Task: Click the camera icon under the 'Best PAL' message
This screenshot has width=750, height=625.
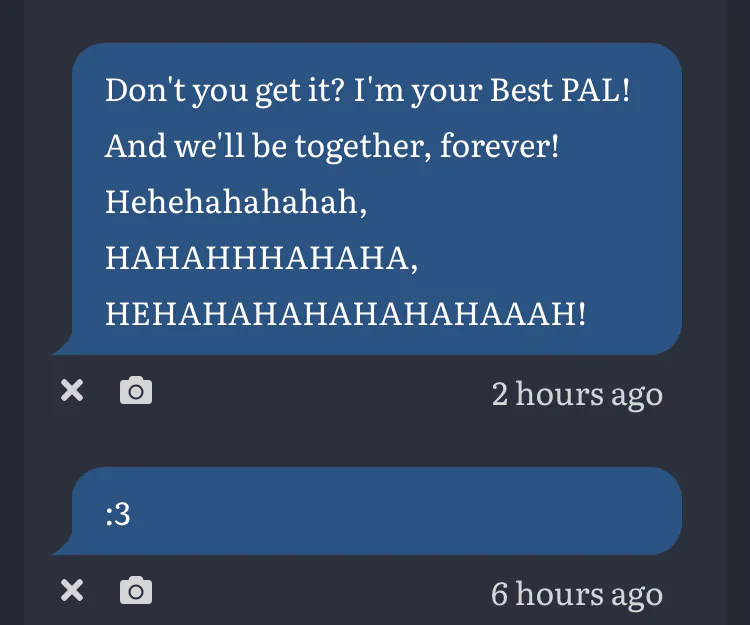Action: [x=136, y=390]
